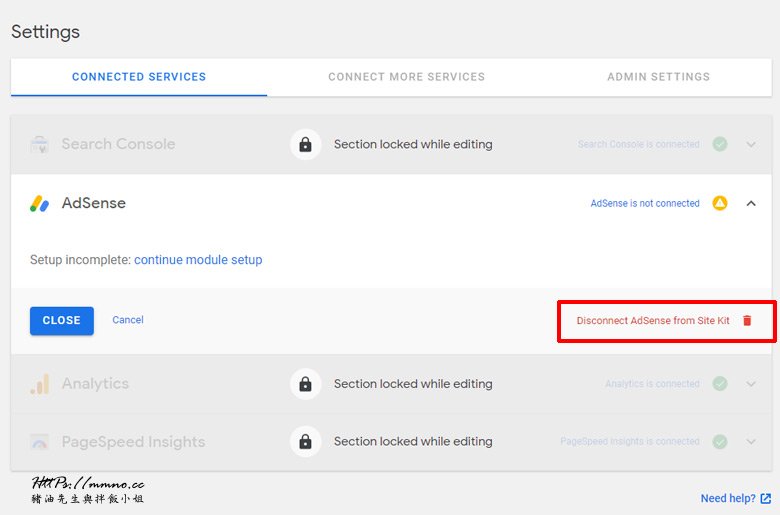Viewport: 780px width, 515px height.
Task: Click the Need help external link icon
Action: 766,498
